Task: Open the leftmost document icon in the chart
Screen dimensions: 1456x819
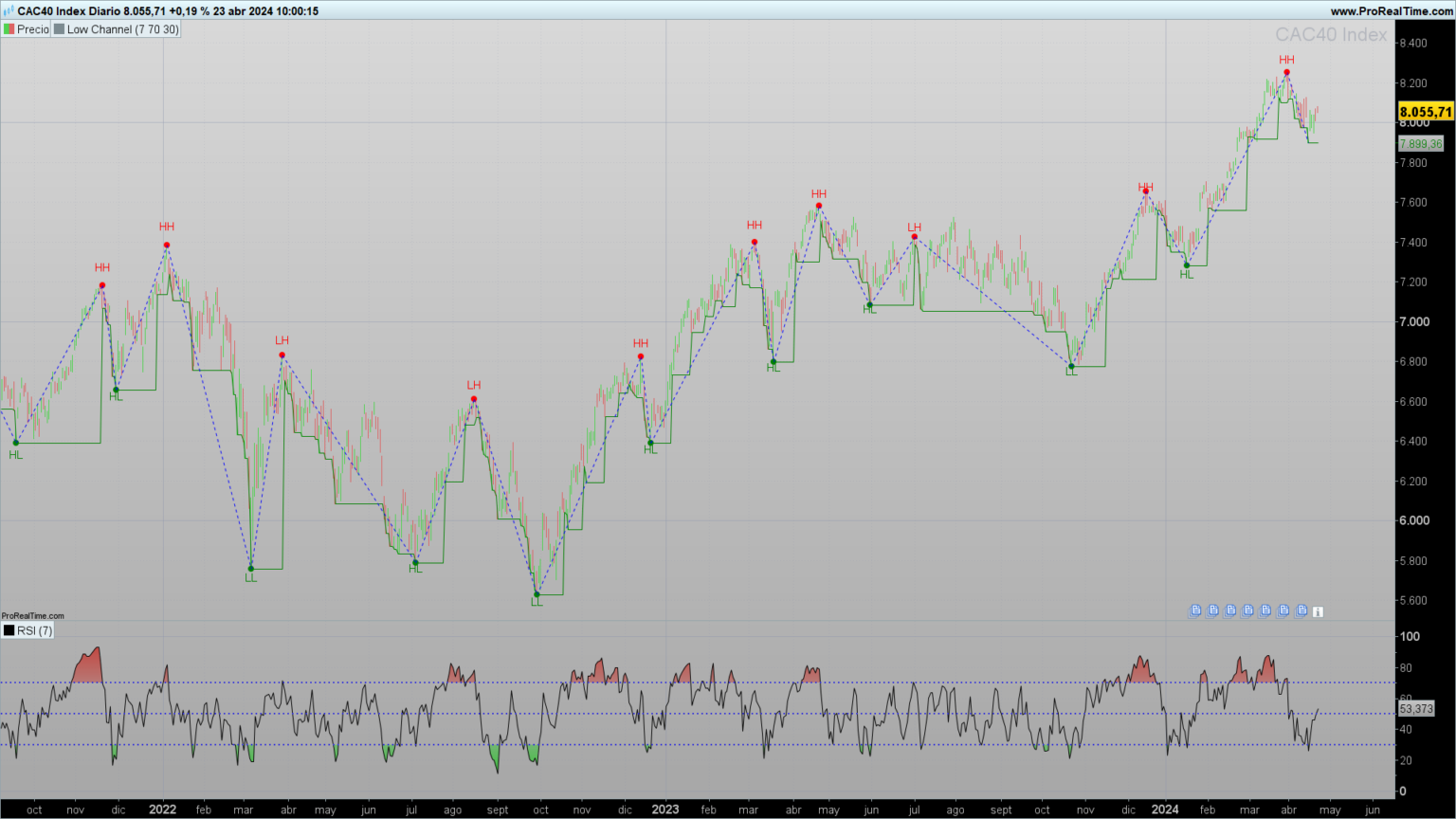Action: pyautogui.click(x=1195, y=610)
